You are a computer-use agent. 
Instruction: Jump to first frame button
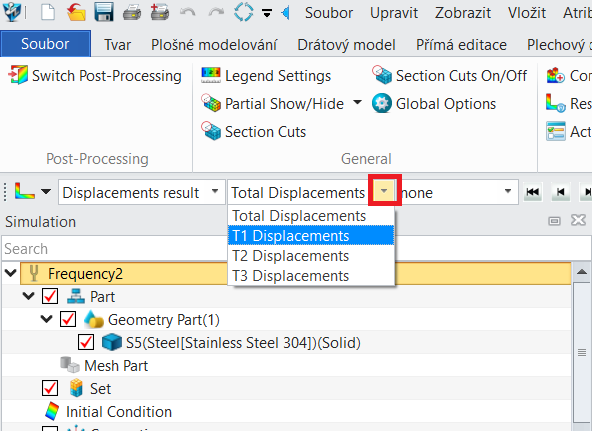tap(533, 192)
